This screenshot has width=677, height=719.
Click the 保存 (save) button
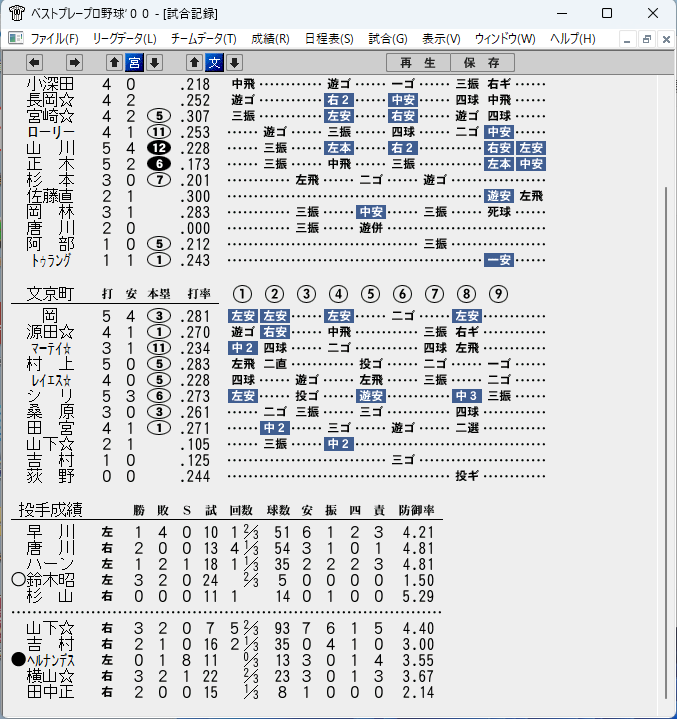coord(482,62)
